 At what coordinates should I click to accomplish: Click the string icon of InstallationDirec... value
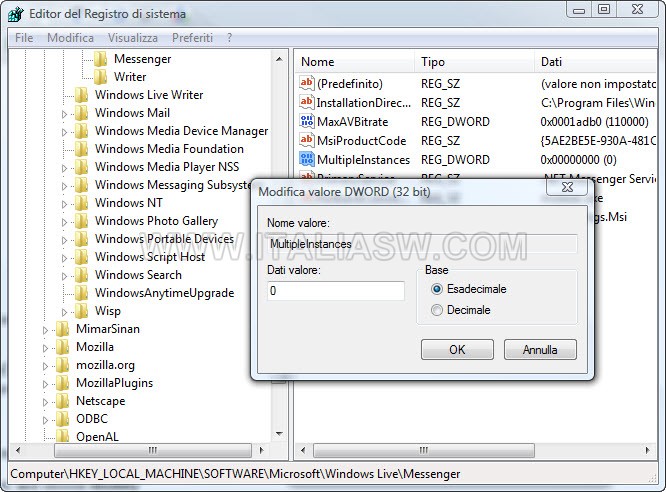(x=307, y=102)
